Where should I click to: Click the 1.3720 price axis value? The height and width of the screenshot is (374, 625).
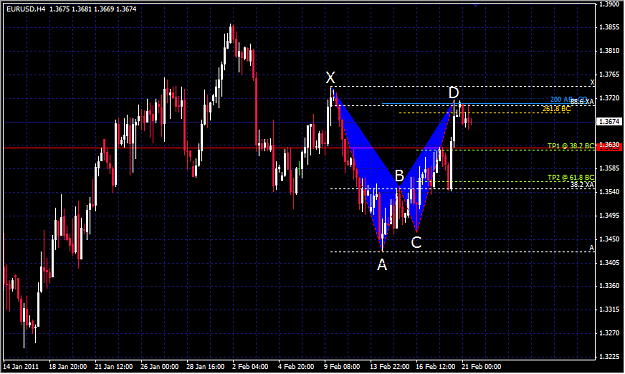coord(609,98)
